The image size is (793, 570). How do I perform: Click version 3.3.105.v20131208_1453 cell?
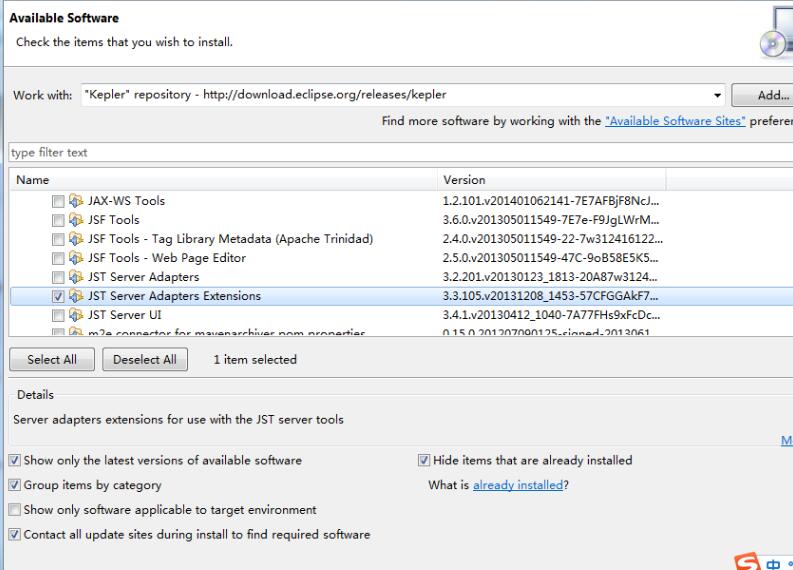click(550, 296)
